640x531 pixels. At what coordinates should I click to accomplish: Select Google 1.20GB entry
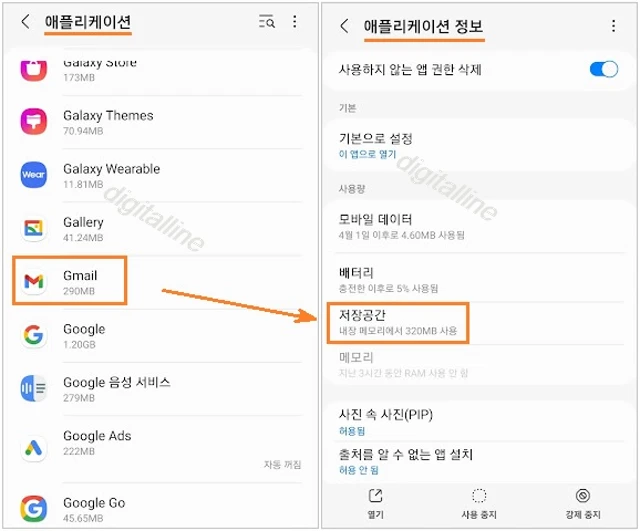161,335
